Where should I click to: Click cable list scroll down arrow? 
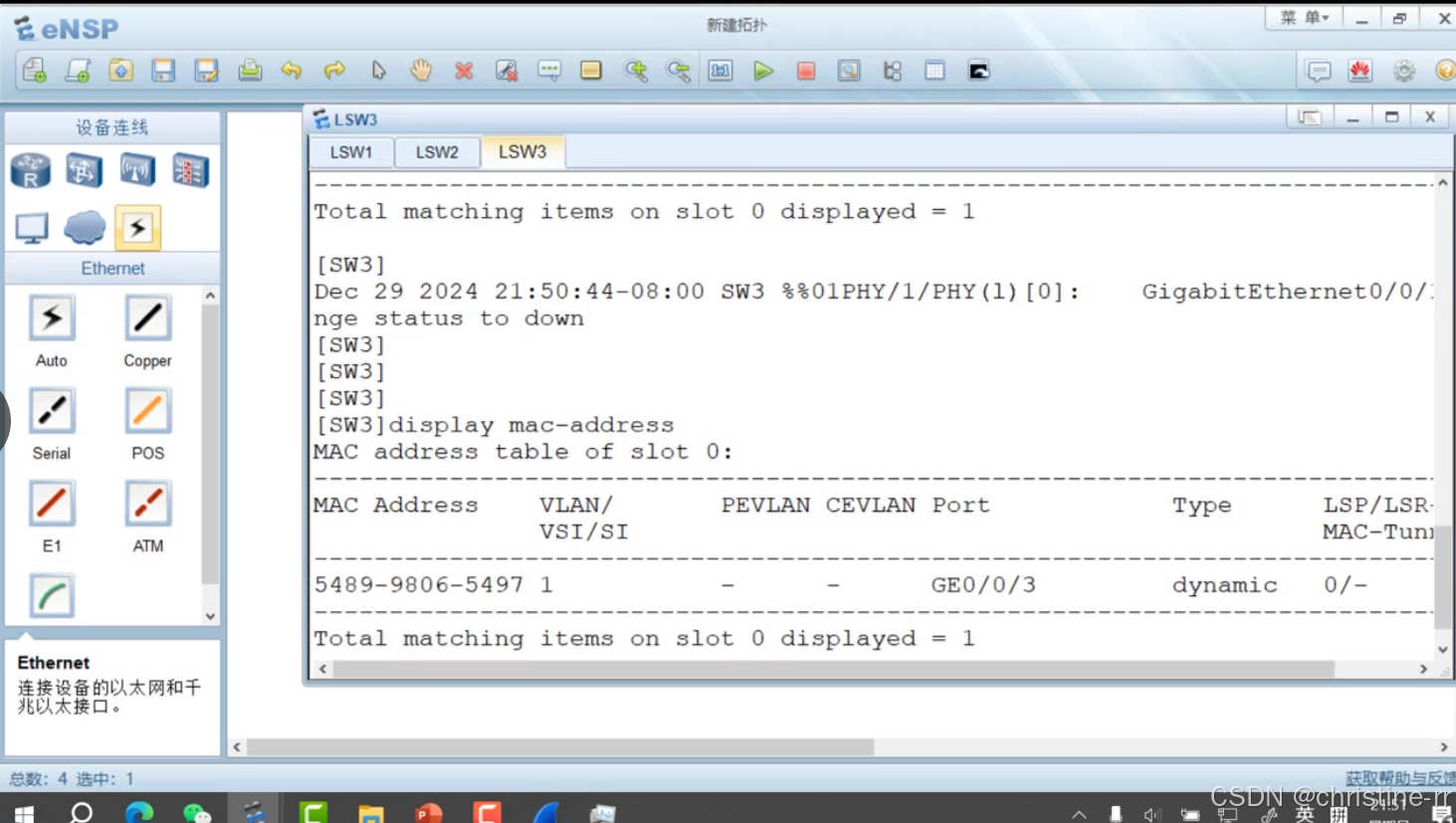pos(210,616)
